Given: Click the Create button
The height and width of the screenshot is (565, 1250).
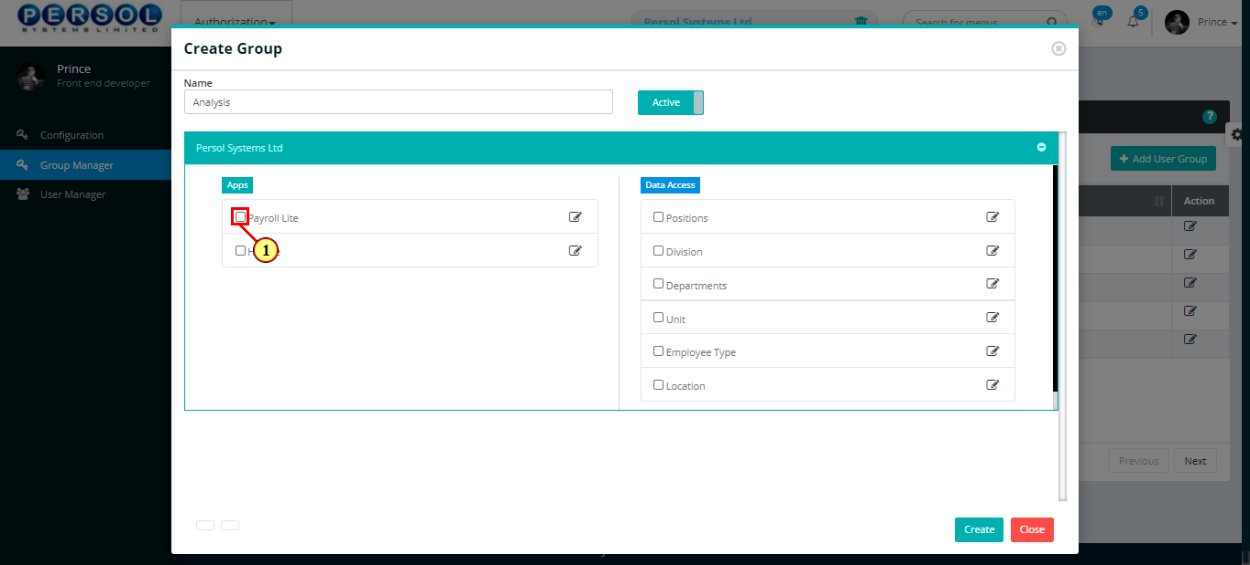Looking at the screenshot, I should click(979, 530).
